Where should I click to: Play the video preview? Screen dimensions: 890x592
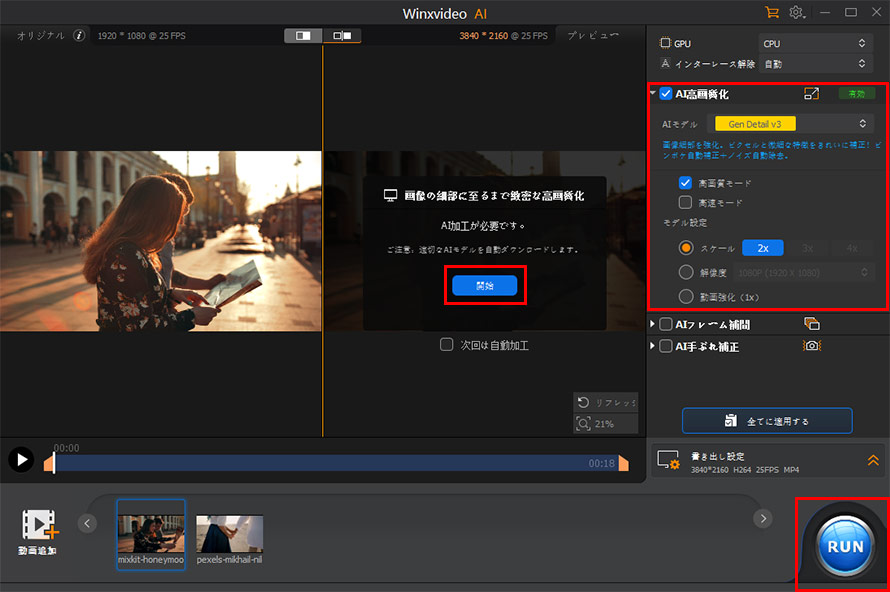click(21, 459)
